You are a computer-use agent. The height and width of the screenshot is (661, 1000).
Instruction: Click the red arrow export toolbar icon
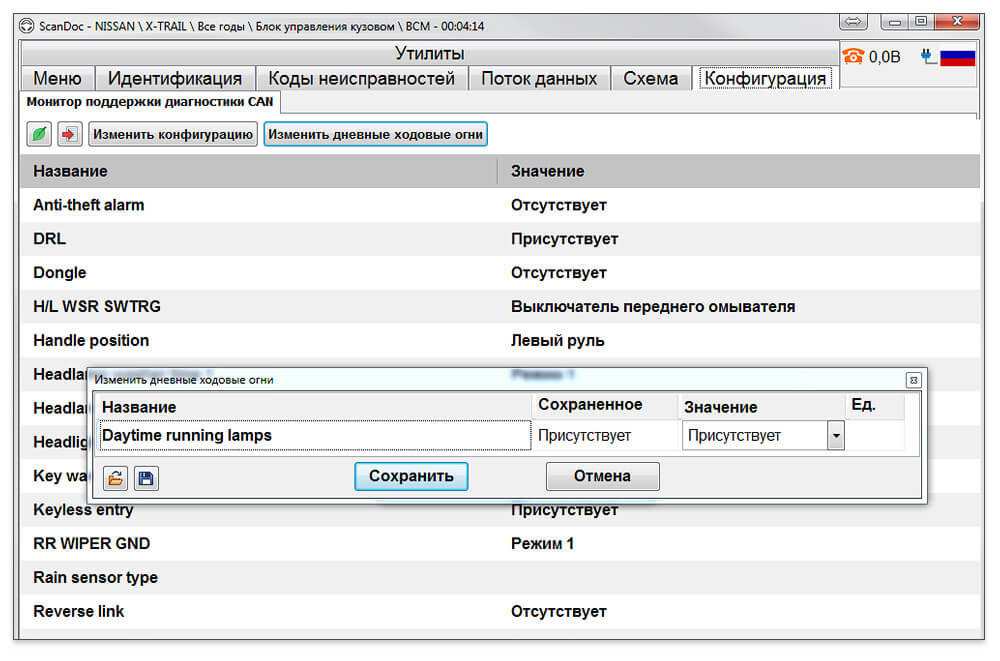tap(70, 134)
